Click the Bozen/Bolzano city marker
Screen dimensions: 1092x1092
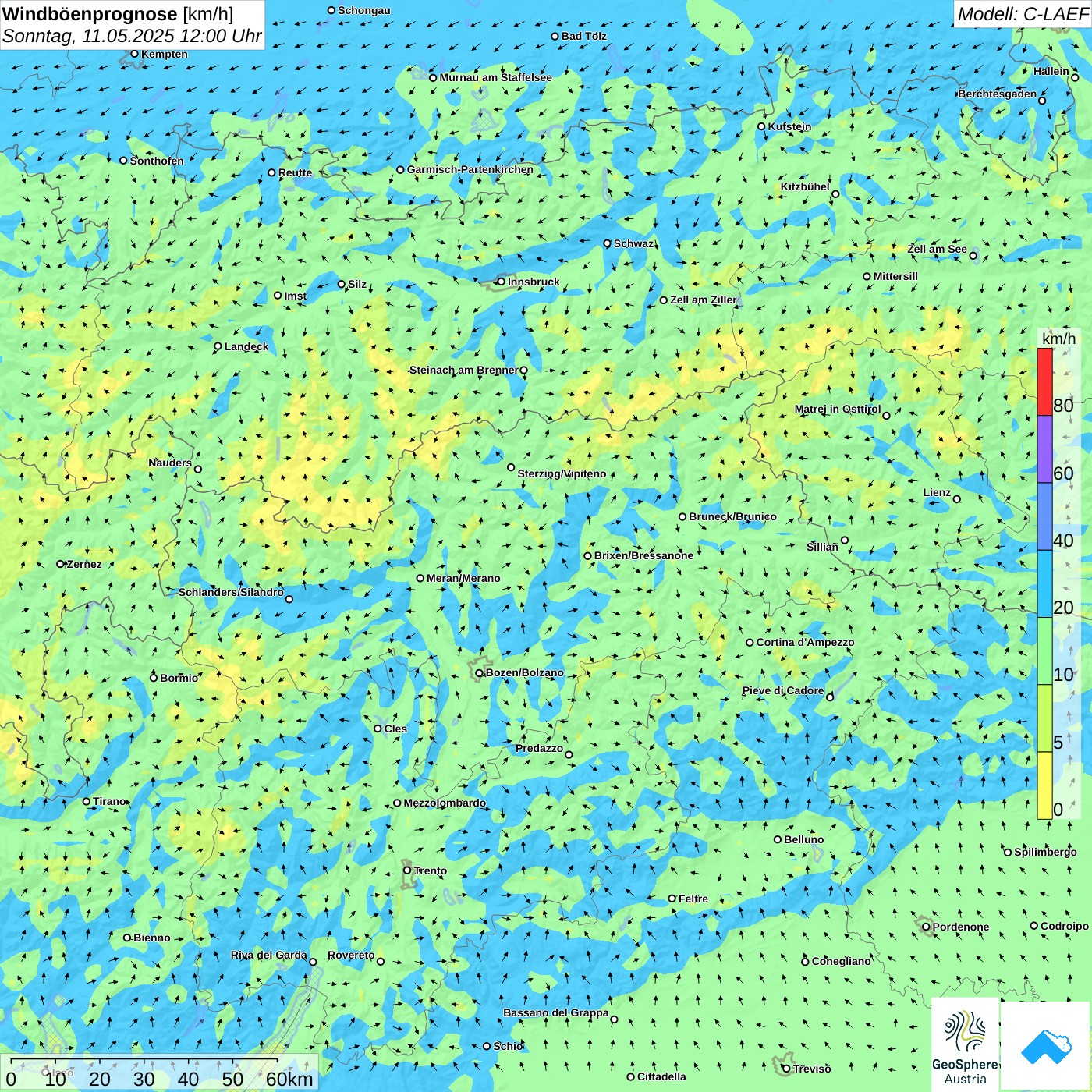pyautogui.click(x=480, y=672)
